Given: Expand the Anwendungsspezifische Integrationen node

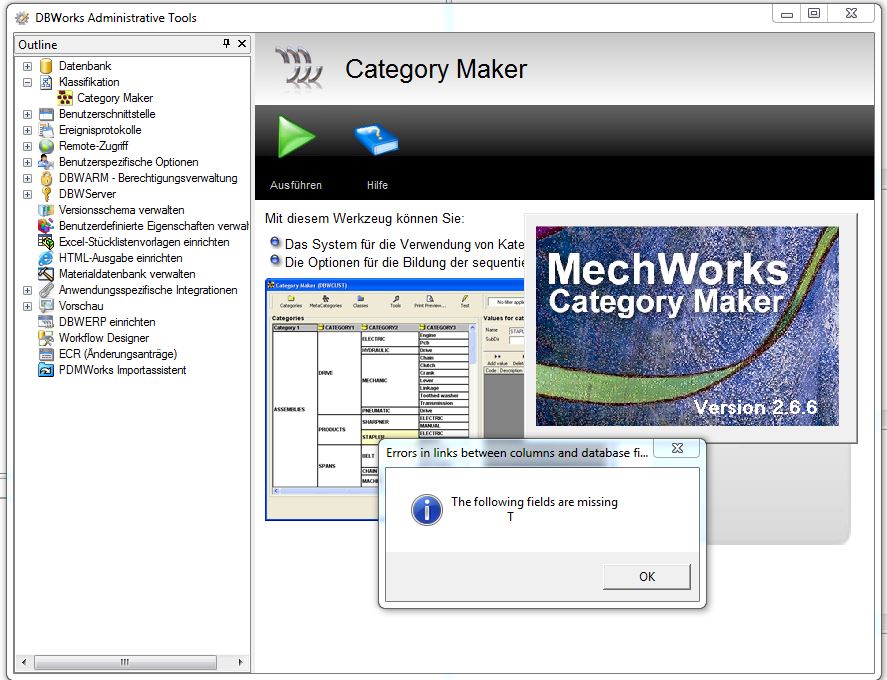Looking at the screenshot, I should pos(27,290).
